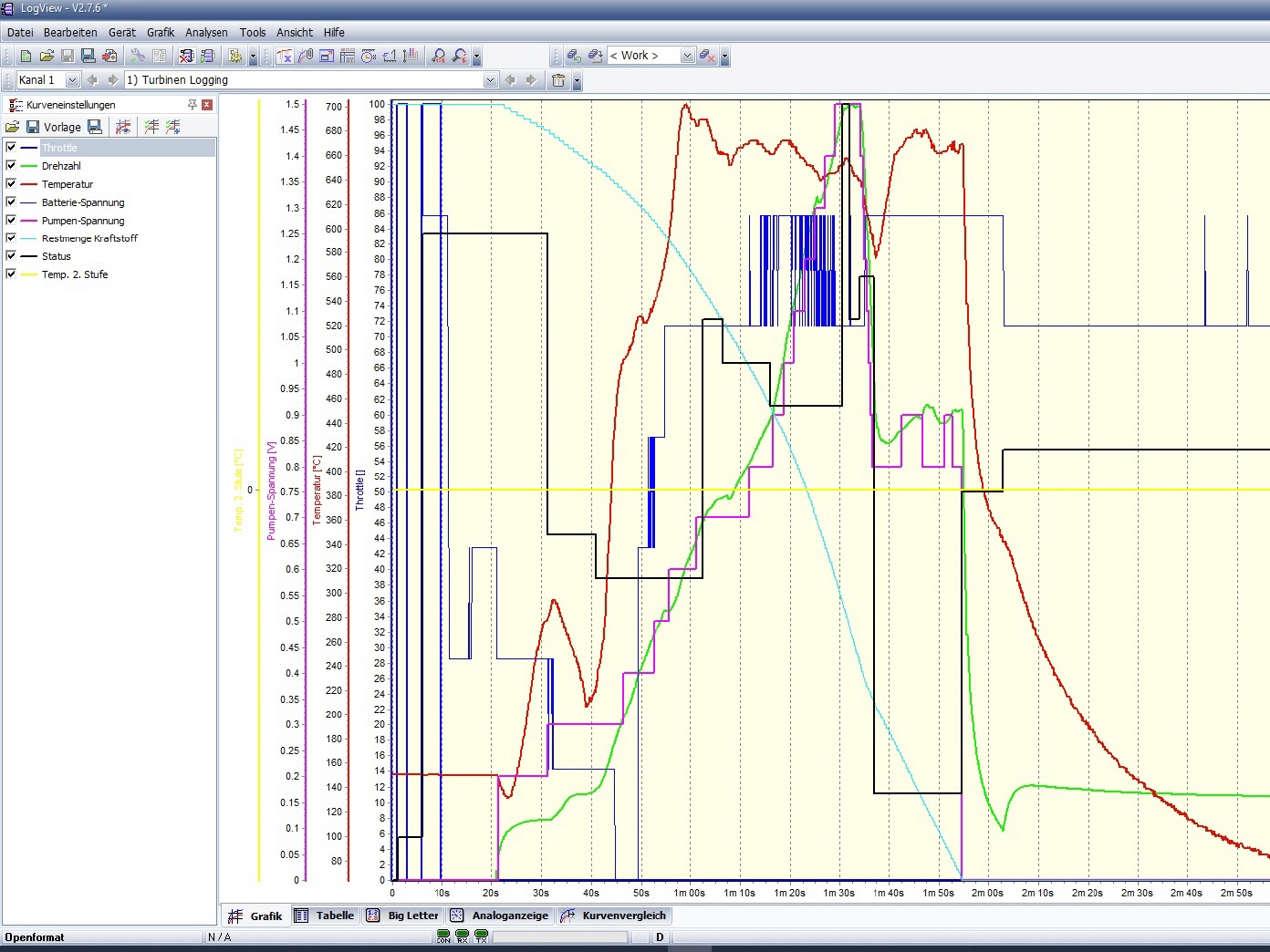Screen dimensions: 1270x952
Task: Click the trash delete icon beside recording field
Action: tap(558, 80)
